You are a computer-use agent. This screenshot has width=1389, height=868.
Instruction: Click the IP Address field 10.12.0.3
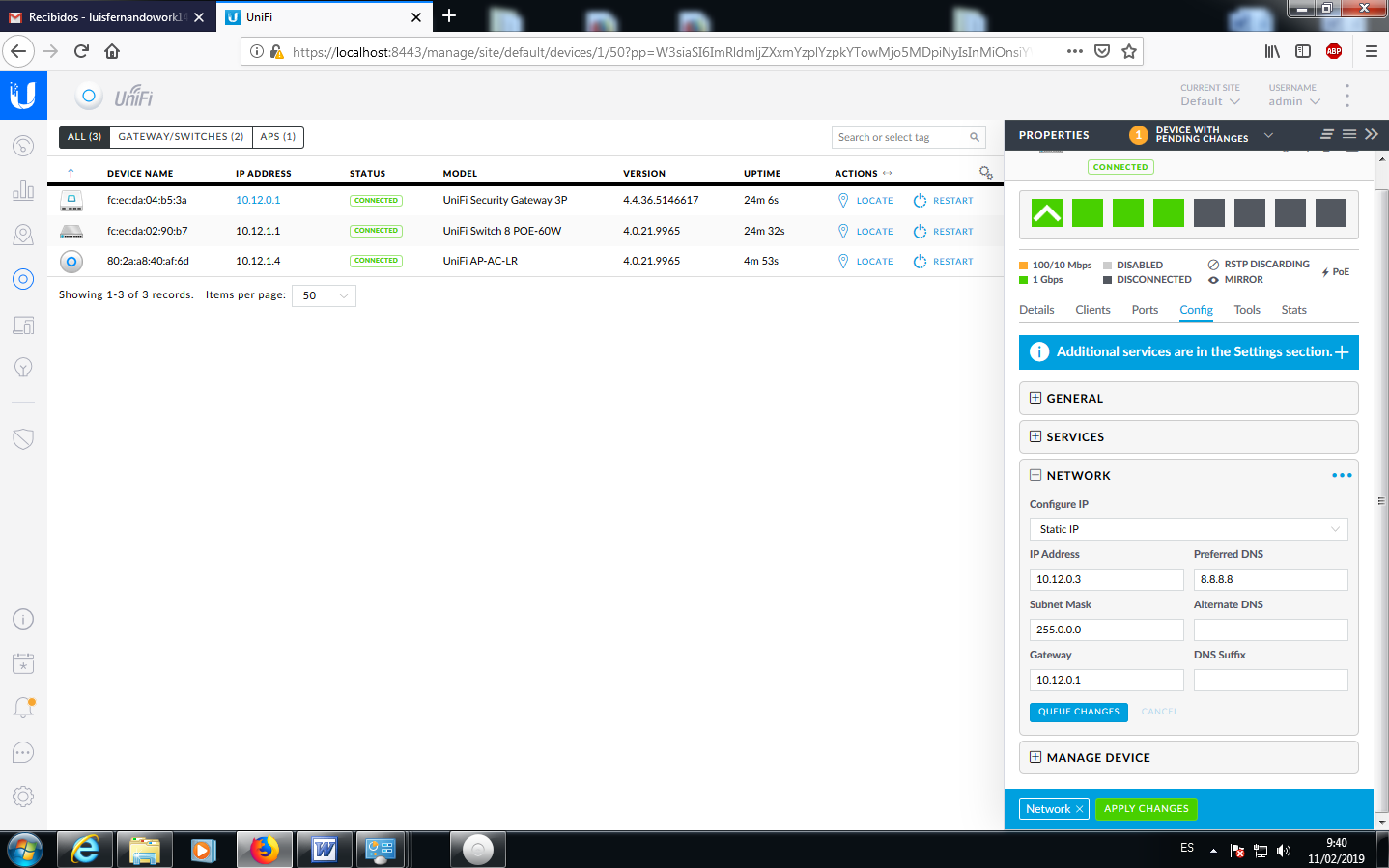coord(1107,579)
